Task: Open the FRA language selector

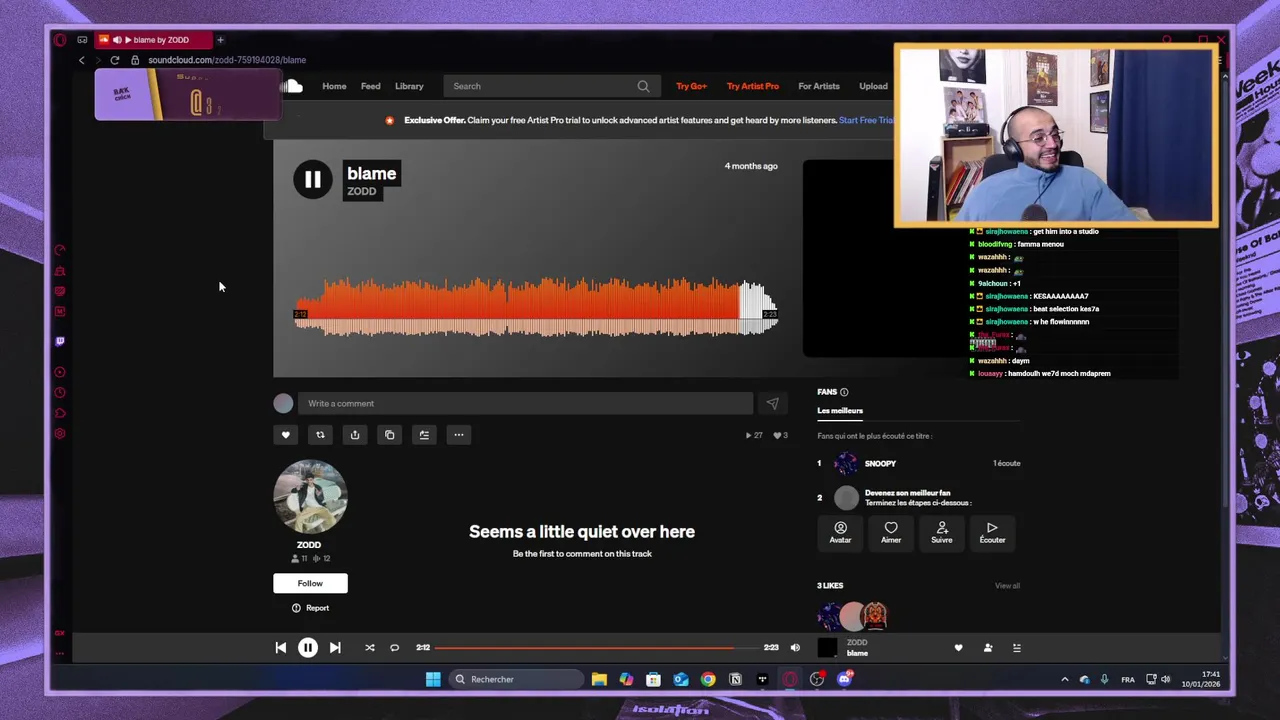Action: tap(1128, 680)
